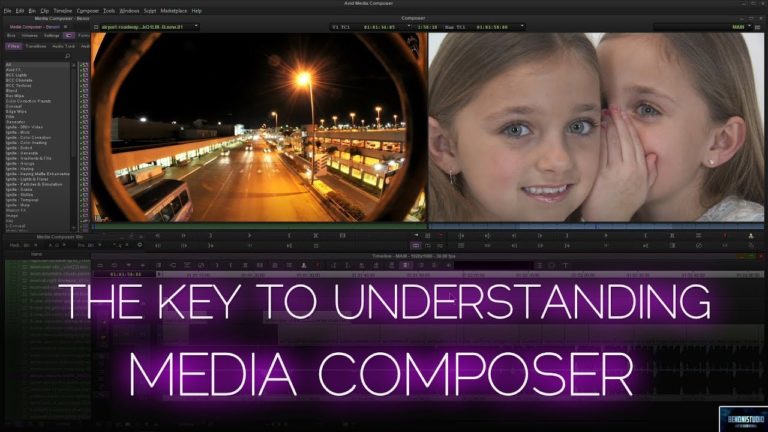Click the red Overwrite button between monitors
The image size is (768, 432).
pos(440,236)
